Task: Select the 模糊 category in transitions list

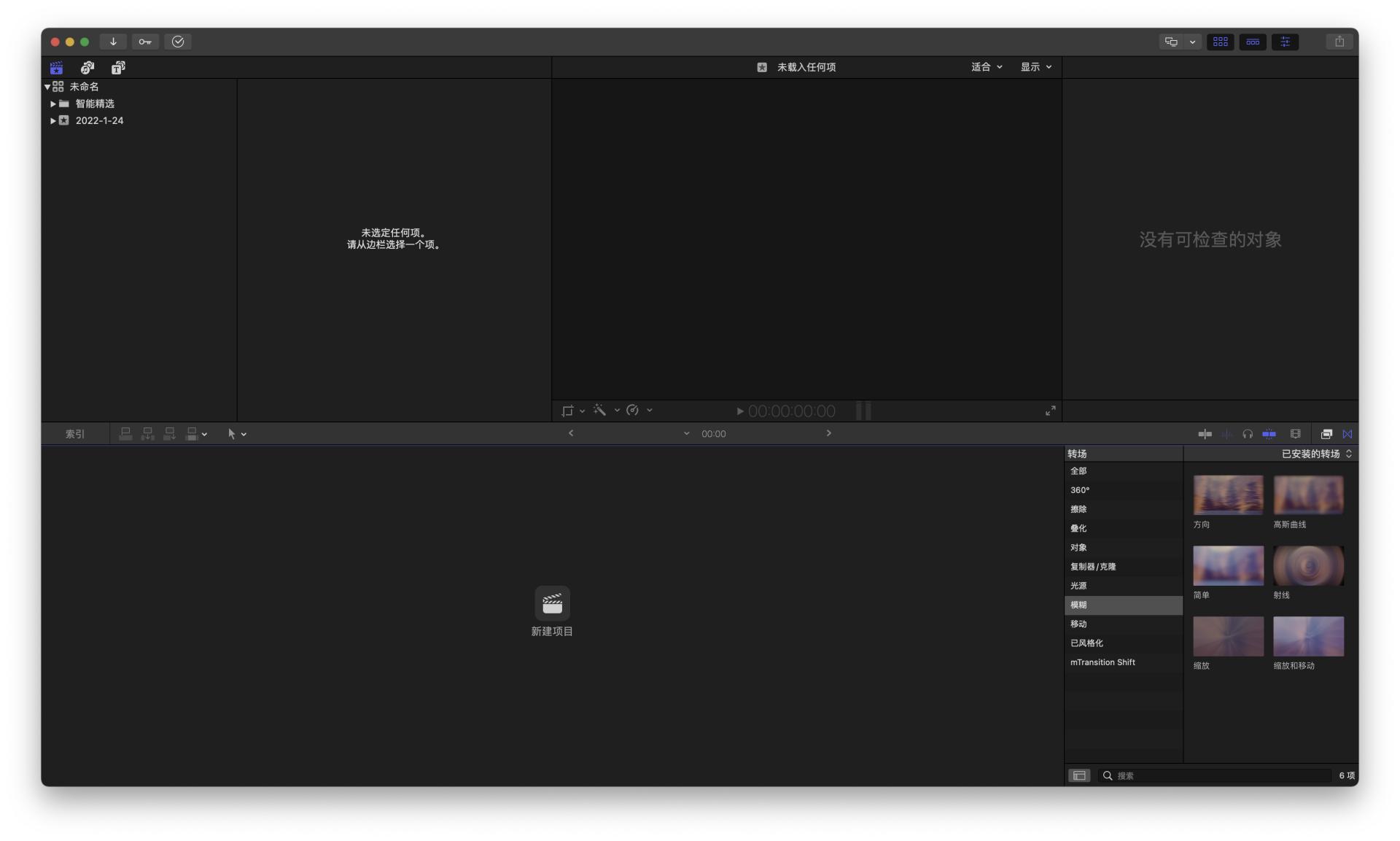Action: click(x=1080, y=605)
